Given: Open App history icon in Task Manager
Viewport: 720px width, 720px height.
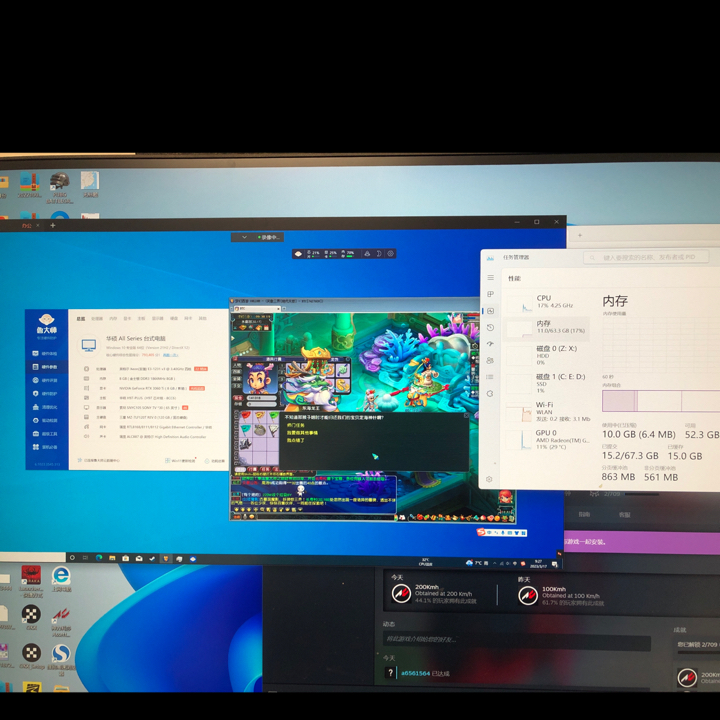Looking at the screenshot, I should [x=490, y=327].
